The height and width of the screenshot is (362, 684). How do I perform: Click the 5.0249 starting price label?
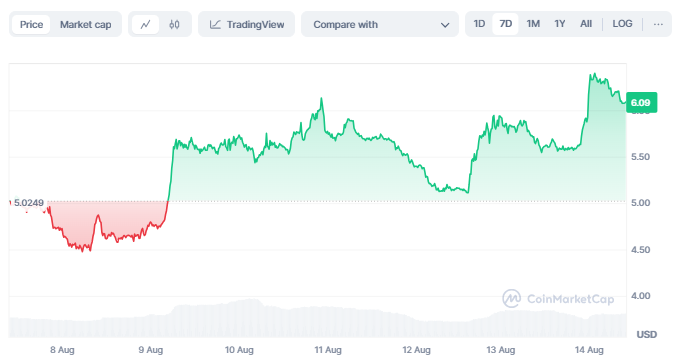click(29, 203)
